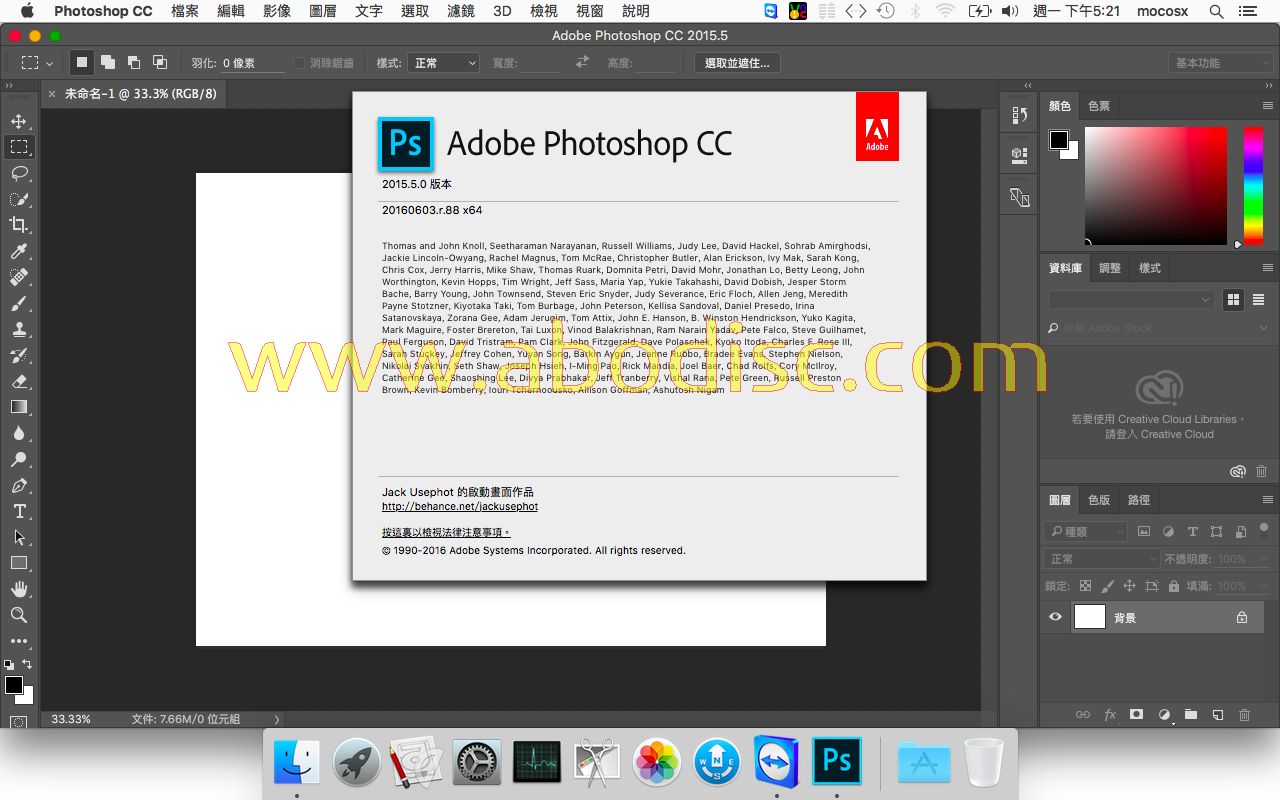Click the hue spectrum slider in Color panel
The height and width of the screenshot is (800, 1280).
1253,186
